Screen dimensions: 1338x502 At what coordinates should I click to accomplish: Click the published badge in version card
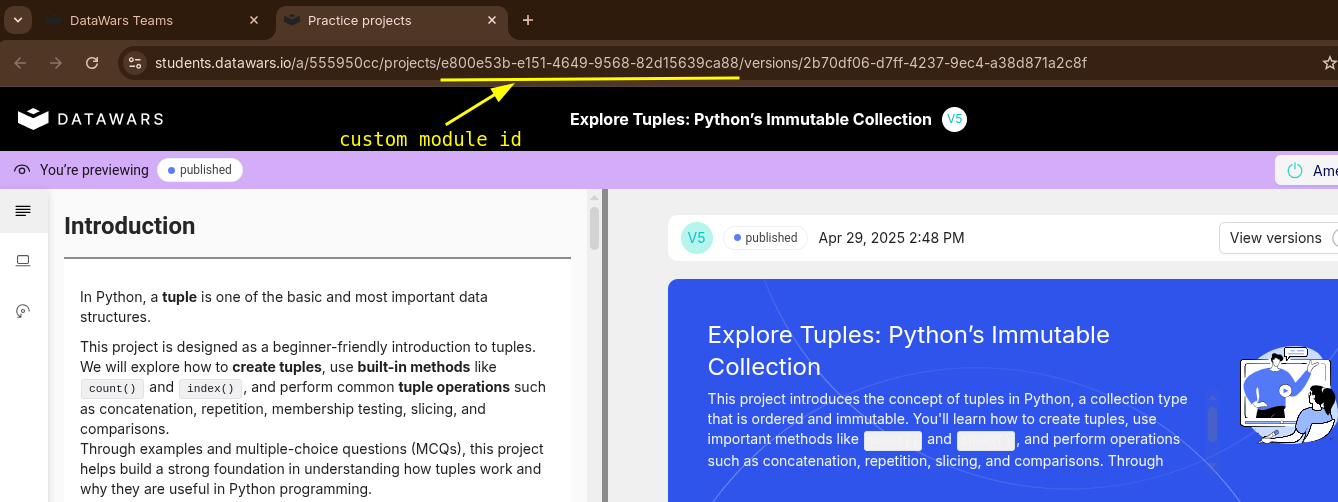(x=765, y=238)
